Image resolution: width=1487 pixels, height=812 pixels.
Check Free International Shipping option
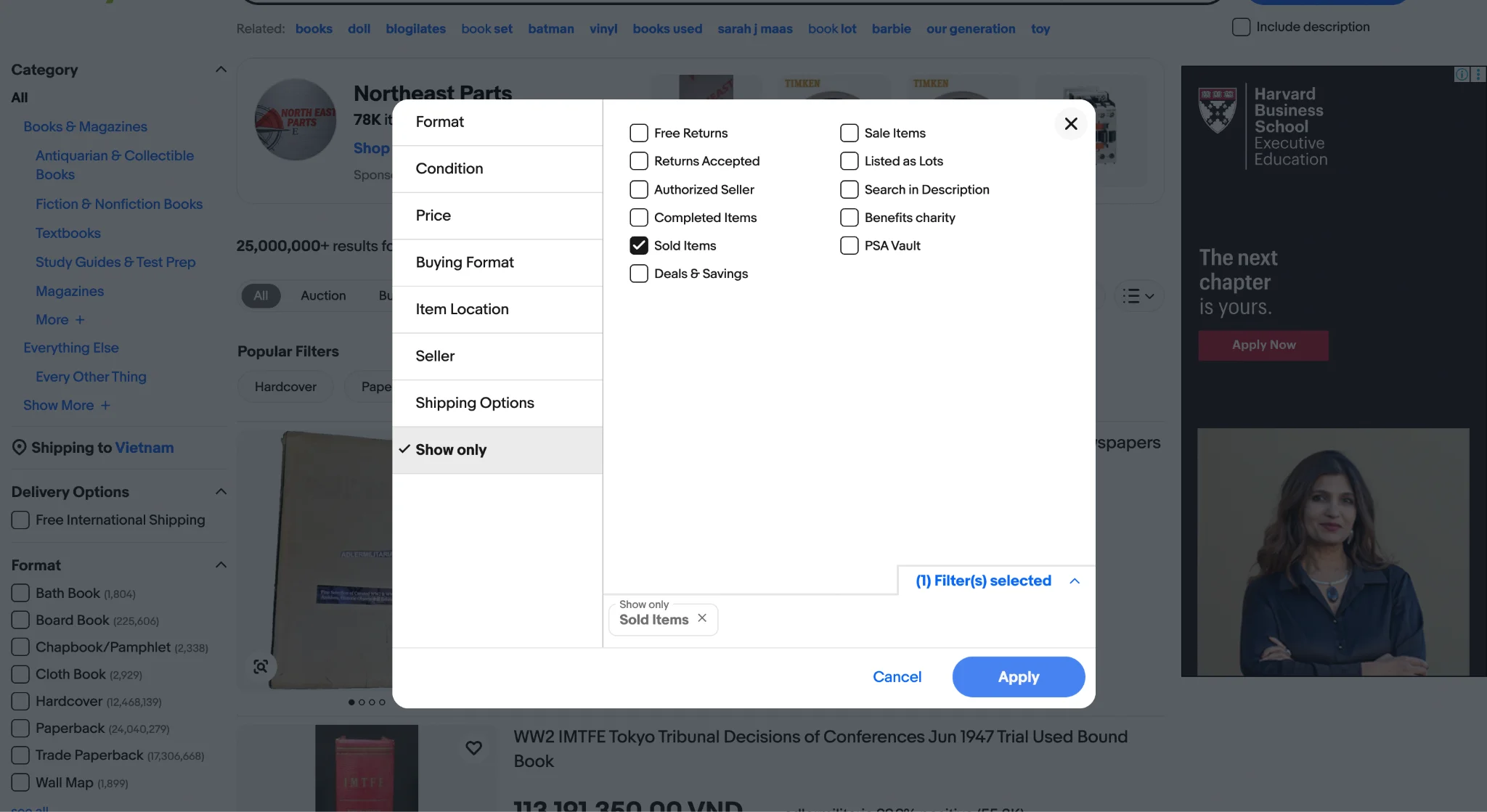tap(20, 520)
